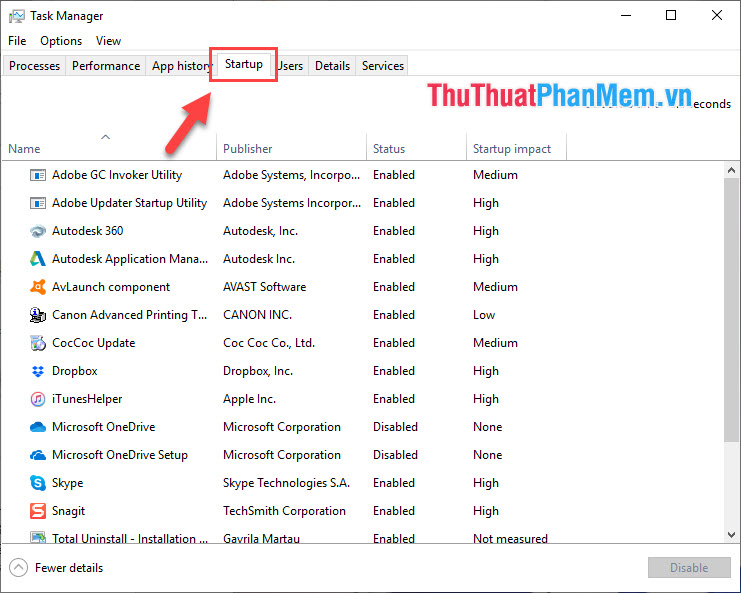Switch to the Services tab

coord(383,66)
